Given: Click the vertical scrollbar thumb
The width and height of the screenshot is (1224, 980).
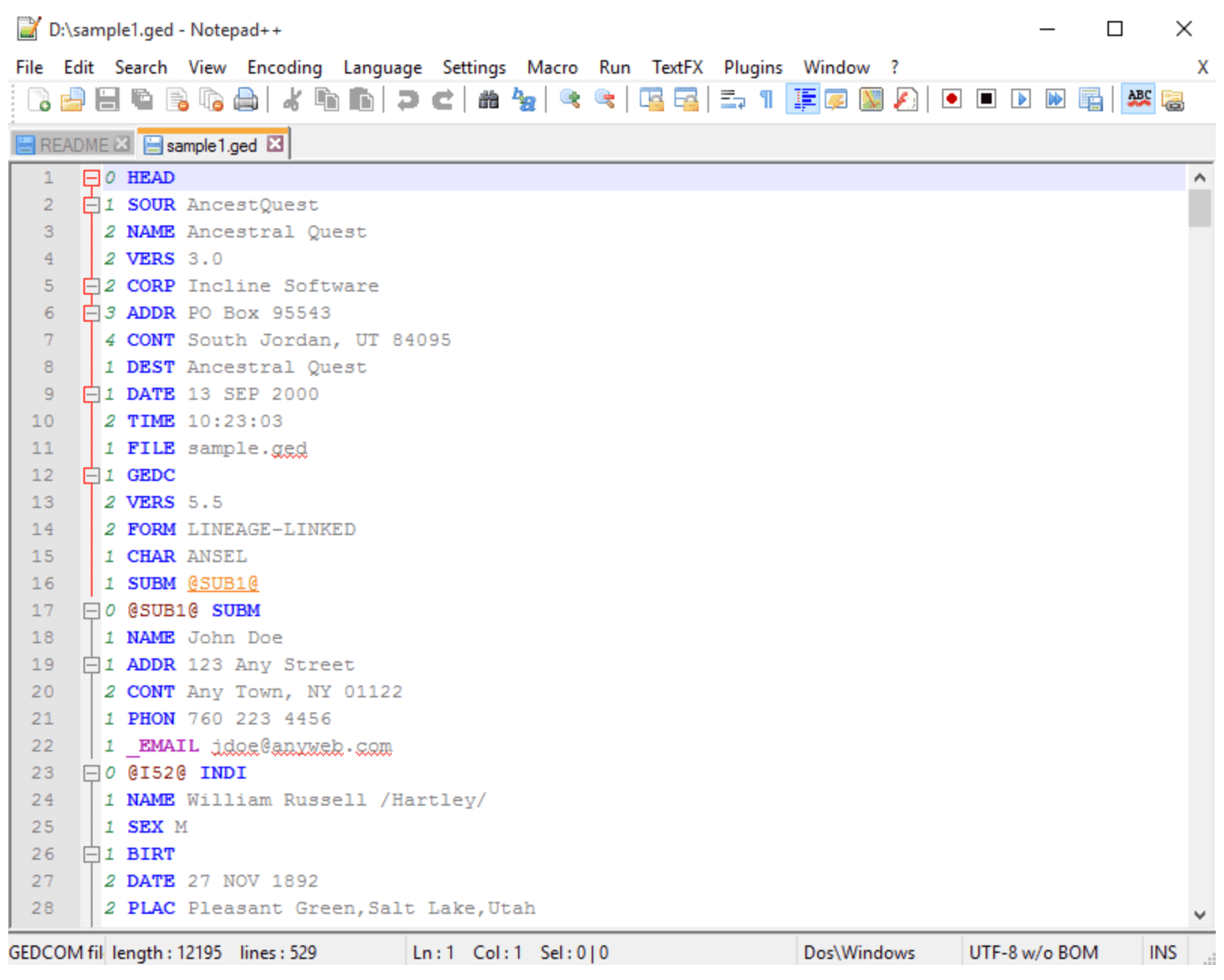Looking at the screenshot, I should click(x=1200, y=208).
